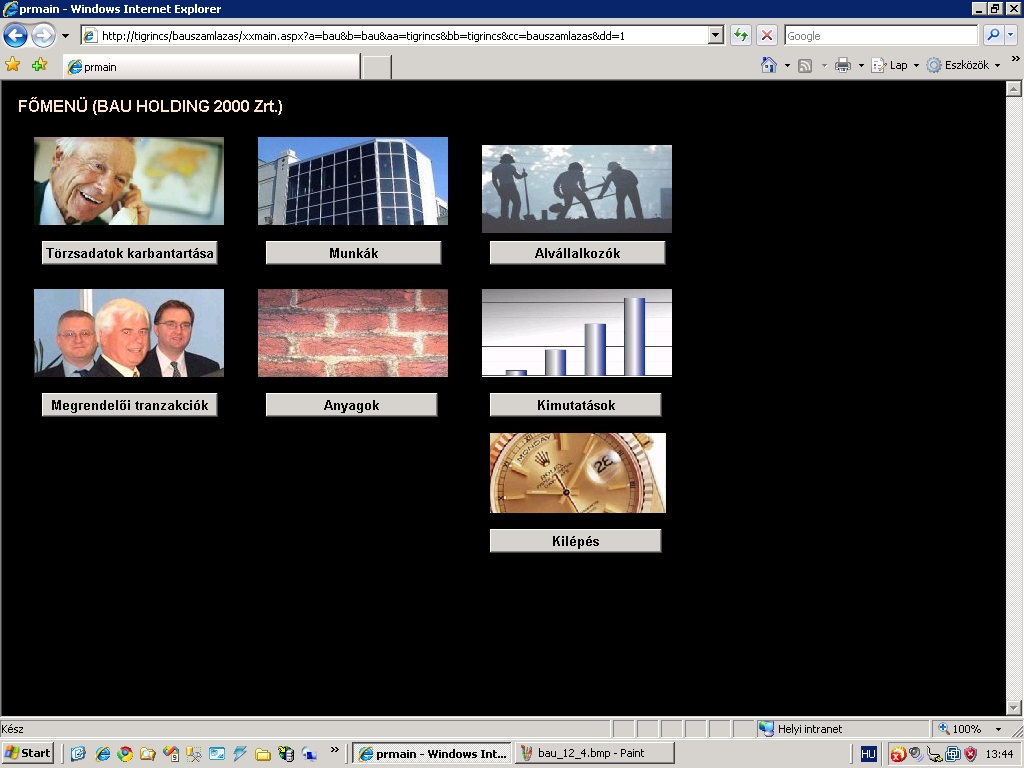Viewport: 1024px width, 768px height.
Task: Open the Eszközök (Tools) menu
Action: (963, 65)
